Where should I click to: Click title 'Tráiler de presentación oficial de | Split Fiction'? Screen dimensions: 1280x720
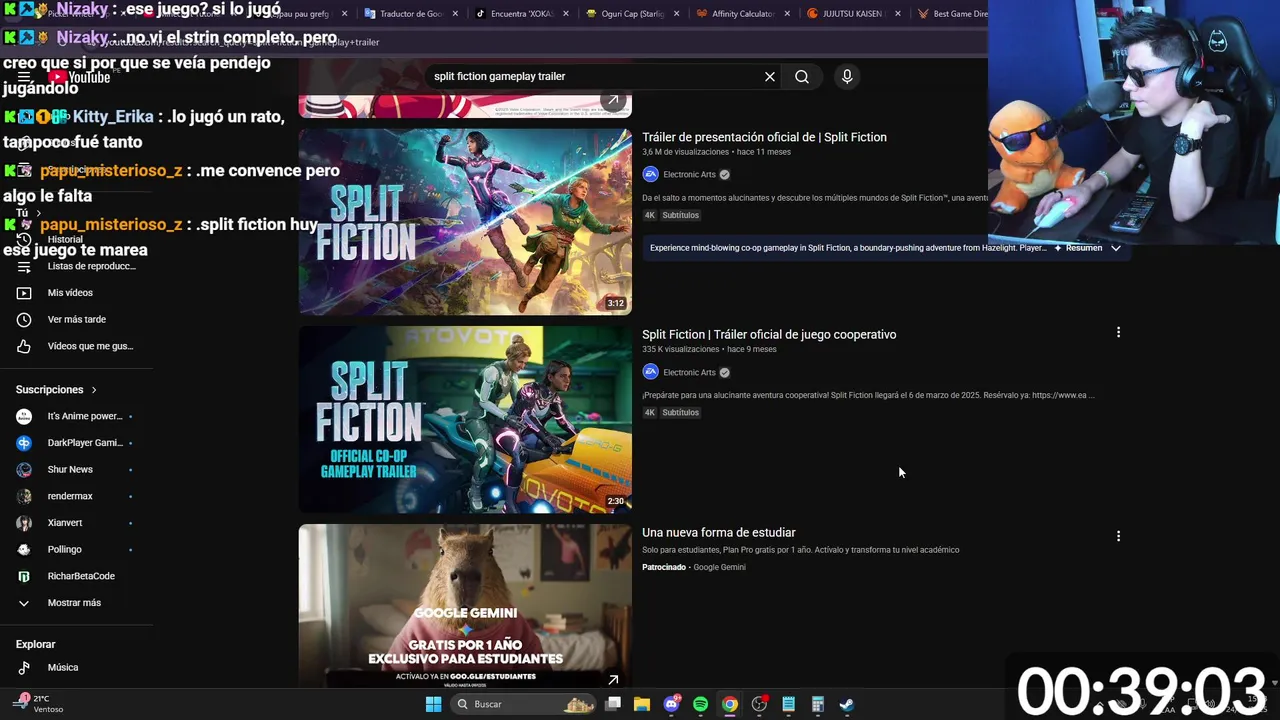(x=764, y=137)
